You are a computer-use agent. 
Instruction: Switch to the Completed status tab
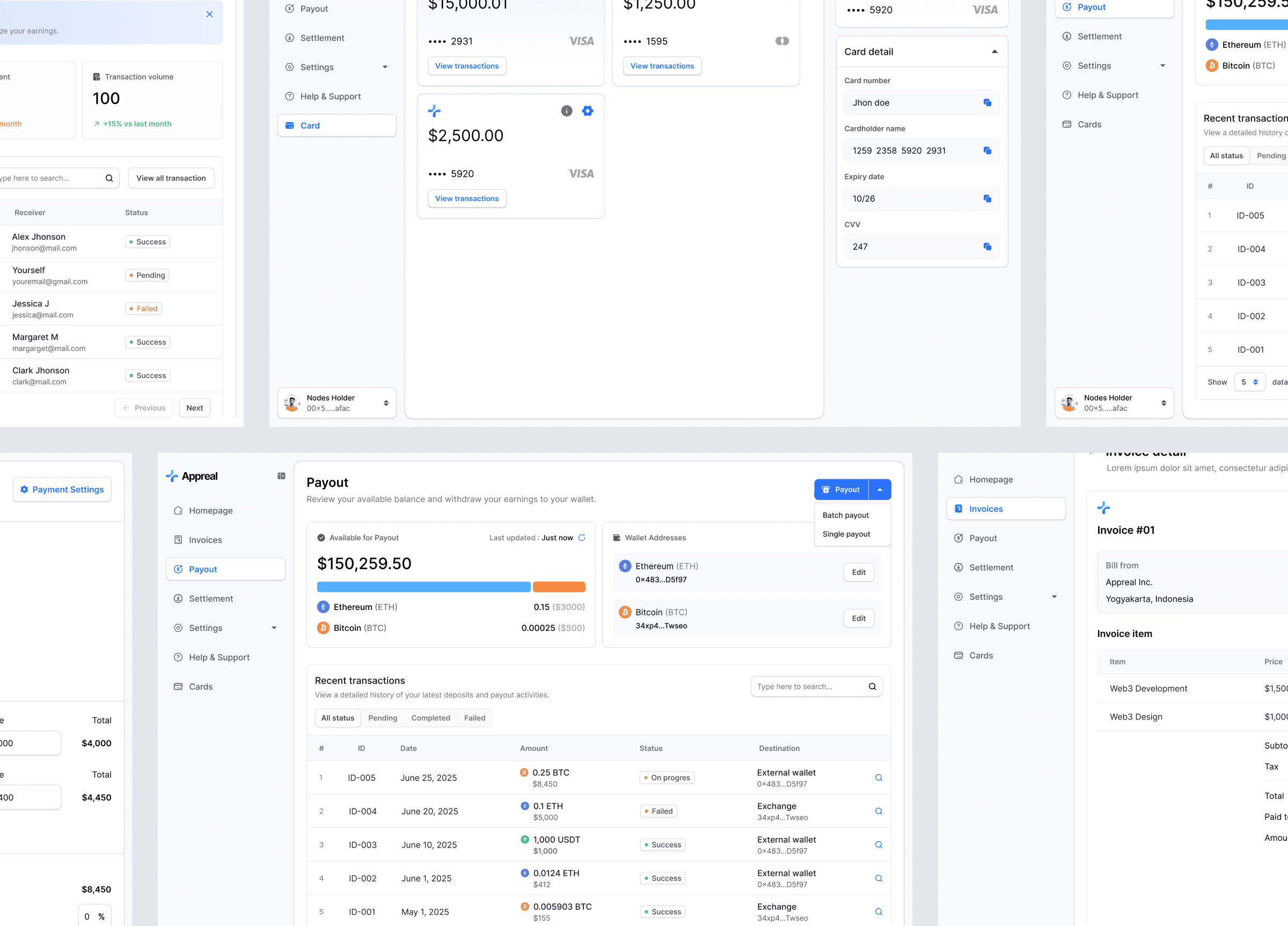pos(430,718)
